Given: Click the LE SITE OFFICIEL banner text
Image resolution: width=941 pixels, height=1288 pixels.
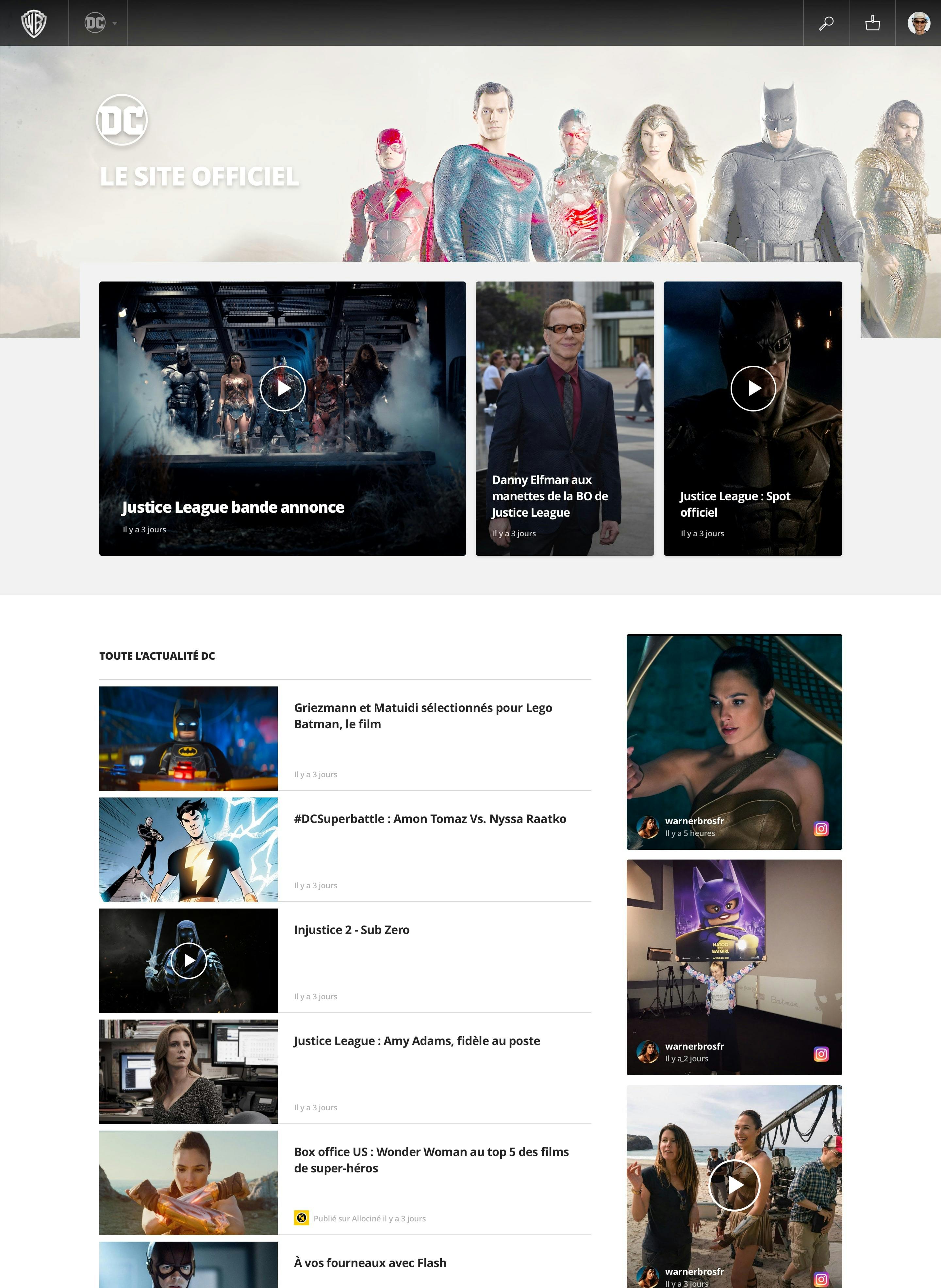Looking at the screenshot, I should pyautogui.click(x=199, y=176).
